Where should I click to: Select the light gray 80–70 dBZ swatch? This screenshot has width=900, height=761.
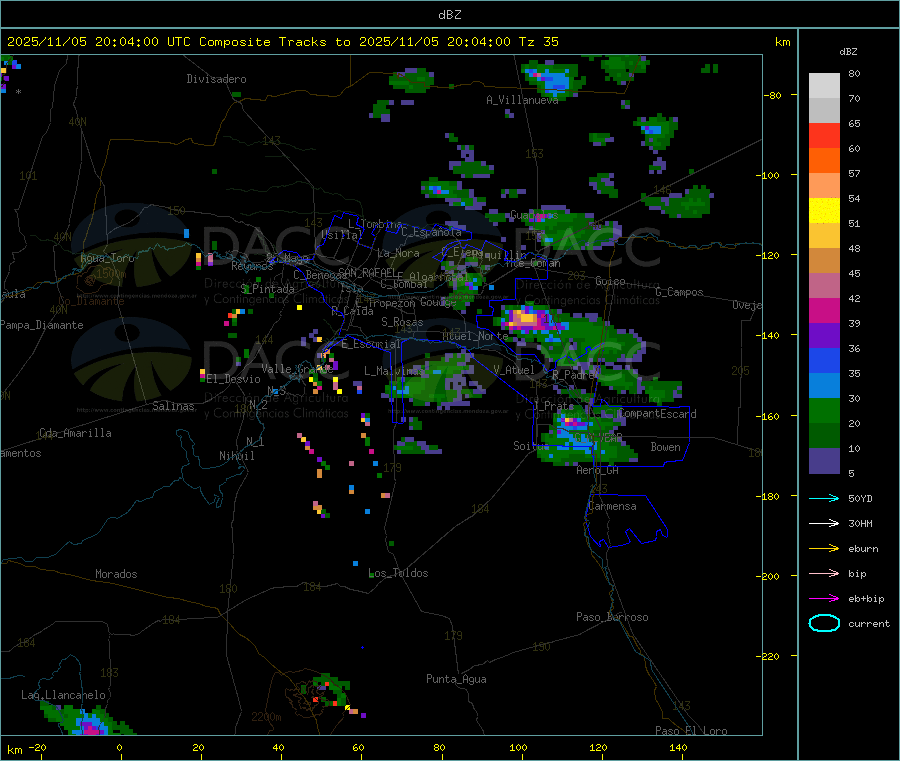pos(824,86)
